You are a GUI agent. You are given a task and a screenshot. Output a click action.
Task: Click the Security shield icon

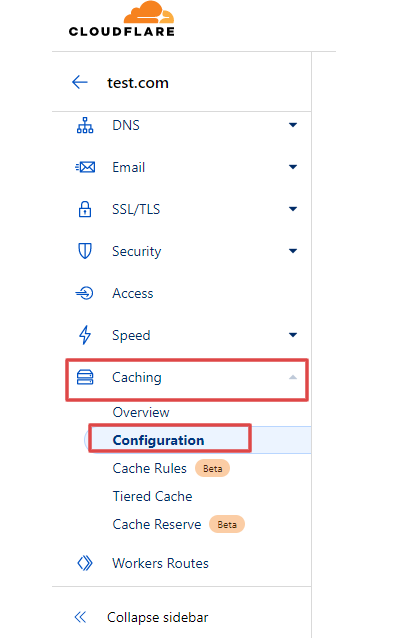pos(85,251)
